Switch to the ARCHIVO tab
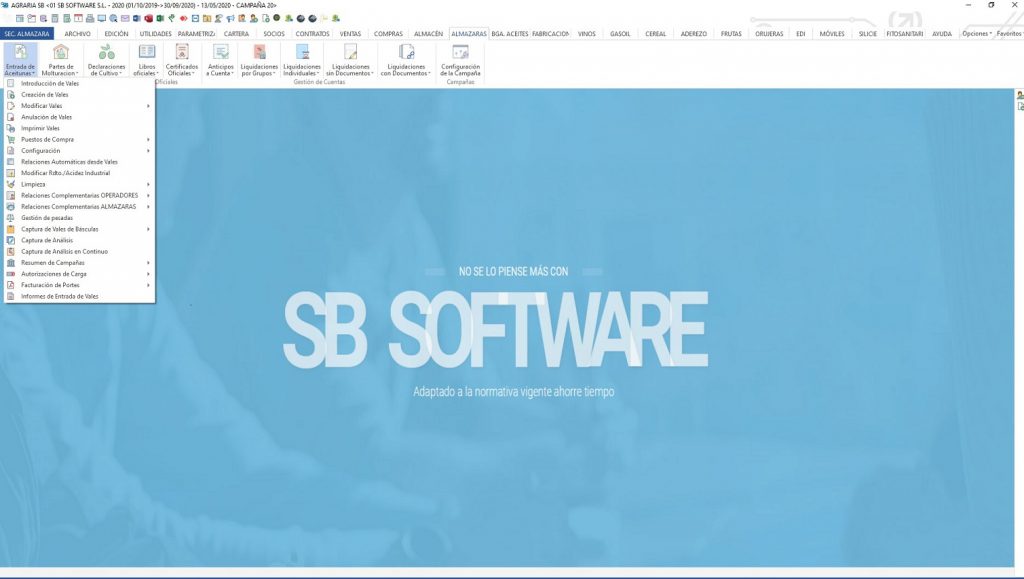This screenshot has height=579, width=1024. (78, 33)
